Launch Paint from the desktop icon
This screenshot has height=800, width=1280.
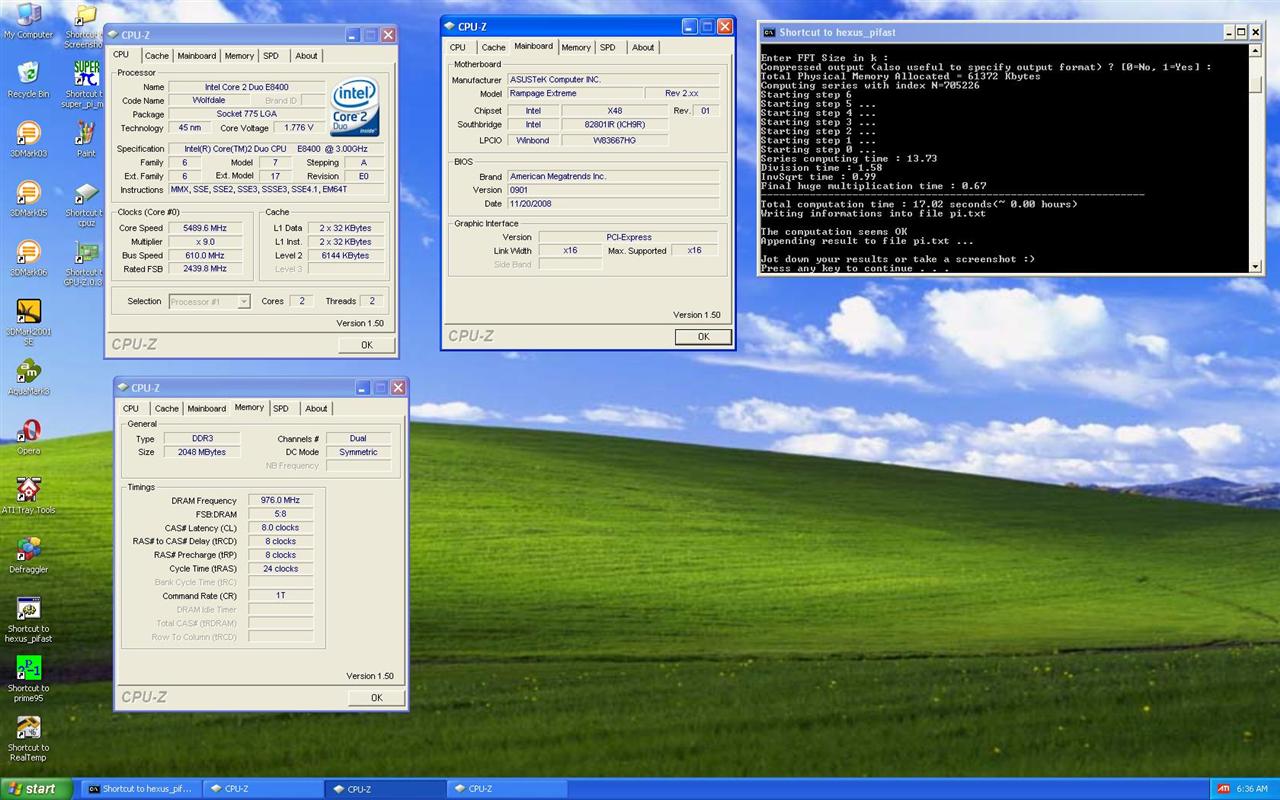pyautogui.click(x=86, y=133)
